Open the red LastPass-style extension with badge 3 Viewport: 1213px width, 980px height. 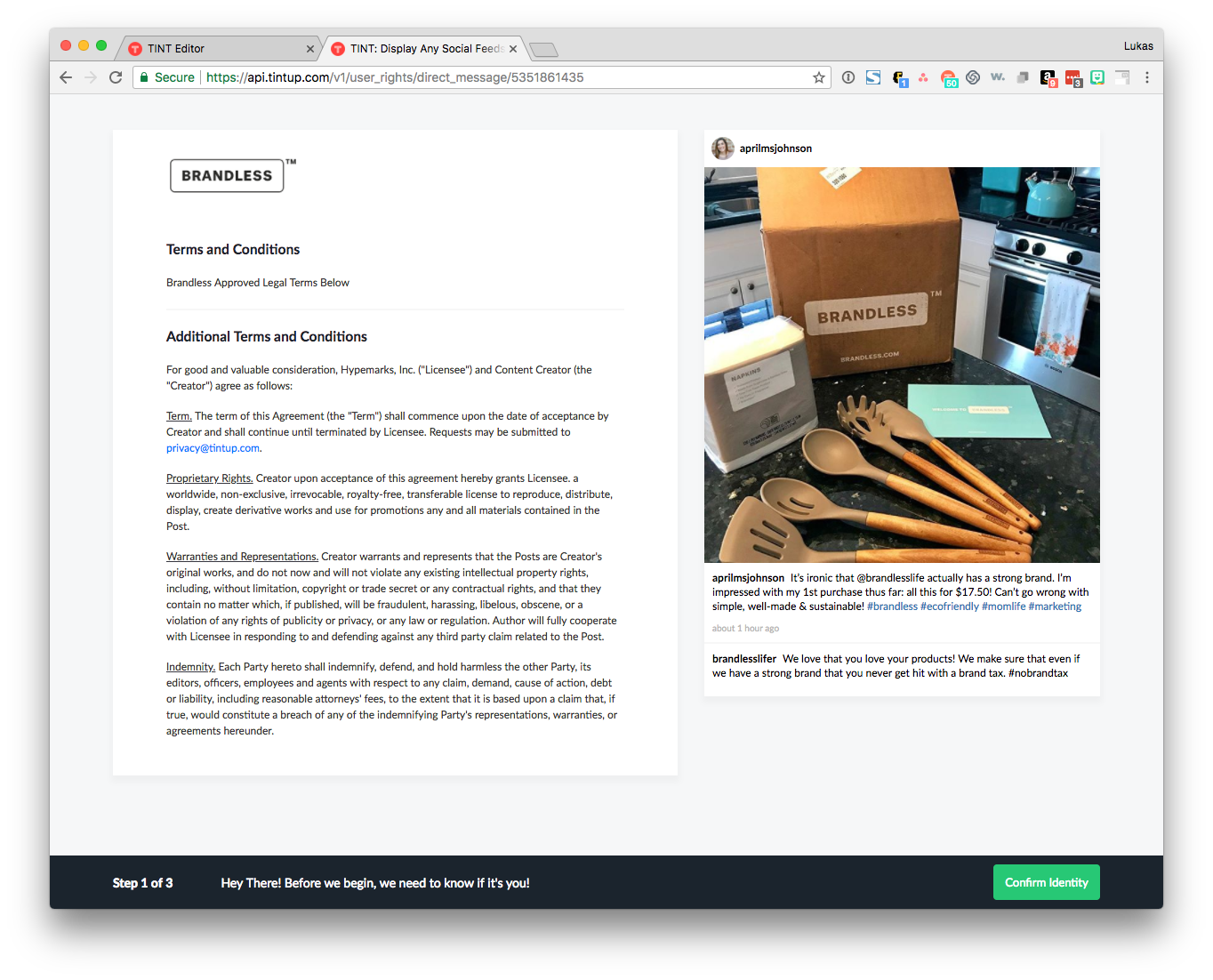click(x=1073, y=79)
